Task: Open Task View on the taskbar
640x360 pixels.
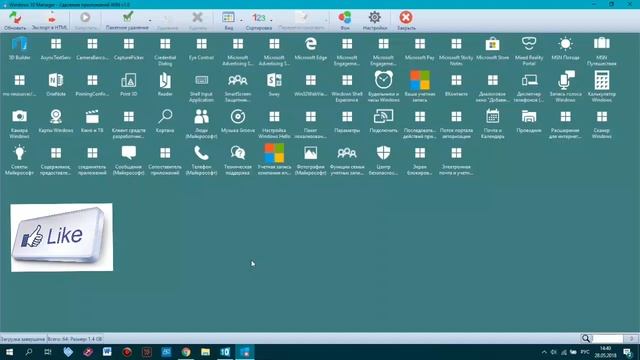Action: pos(48,352)
